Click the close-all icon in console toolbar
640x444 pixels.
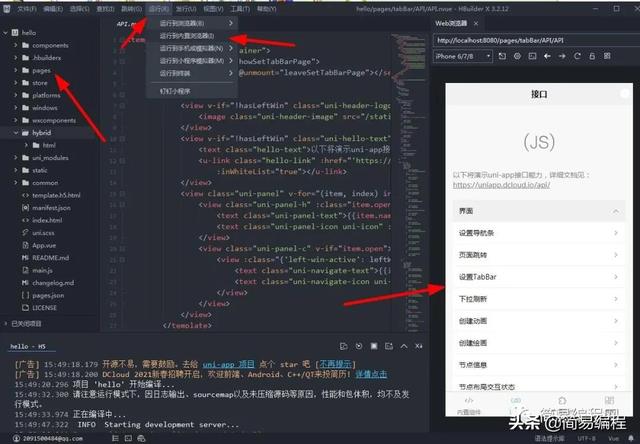pyautogui.click(x=419, y=346)
